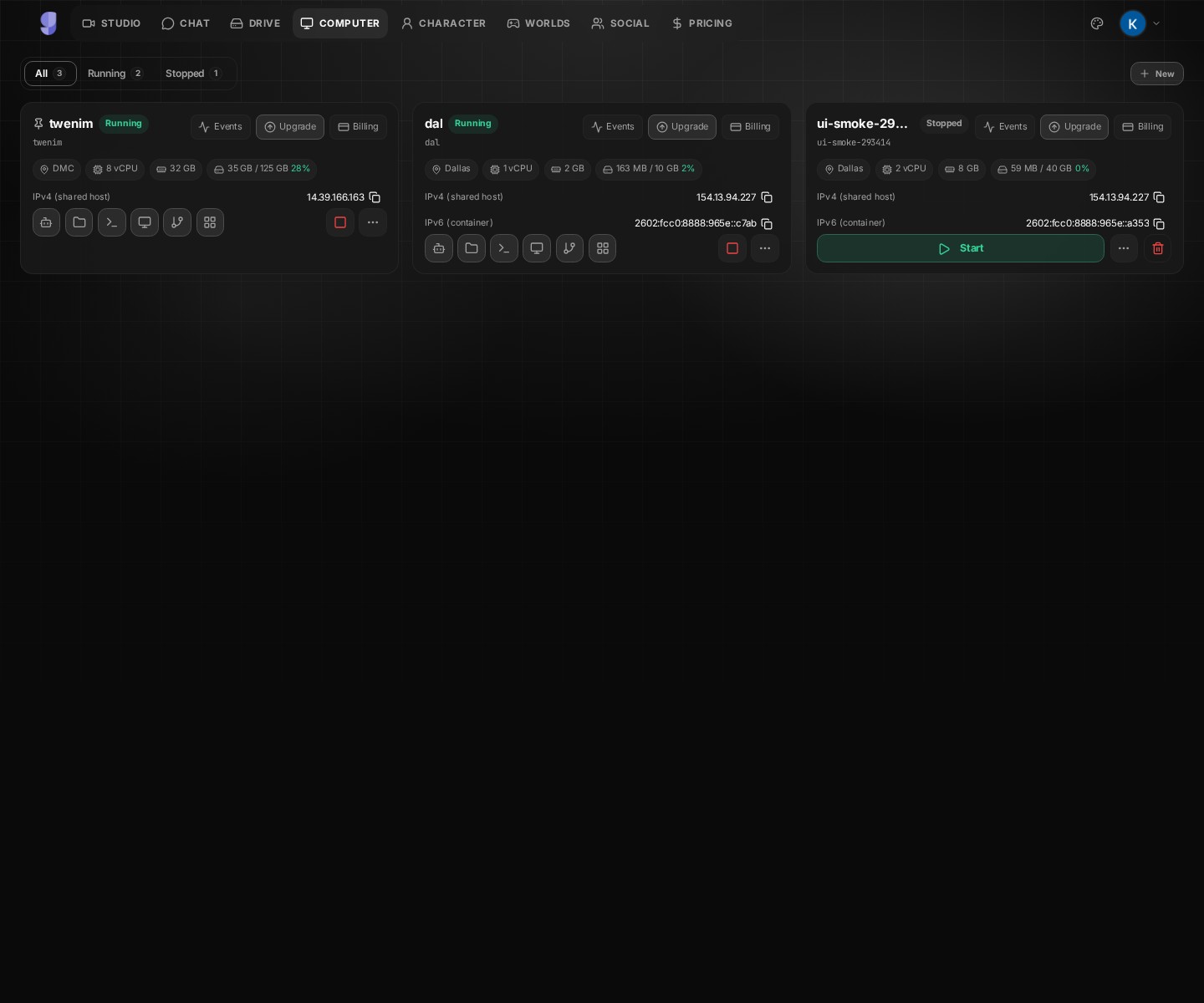Click the Upgrade button on the twenim card

pos(290,127)
